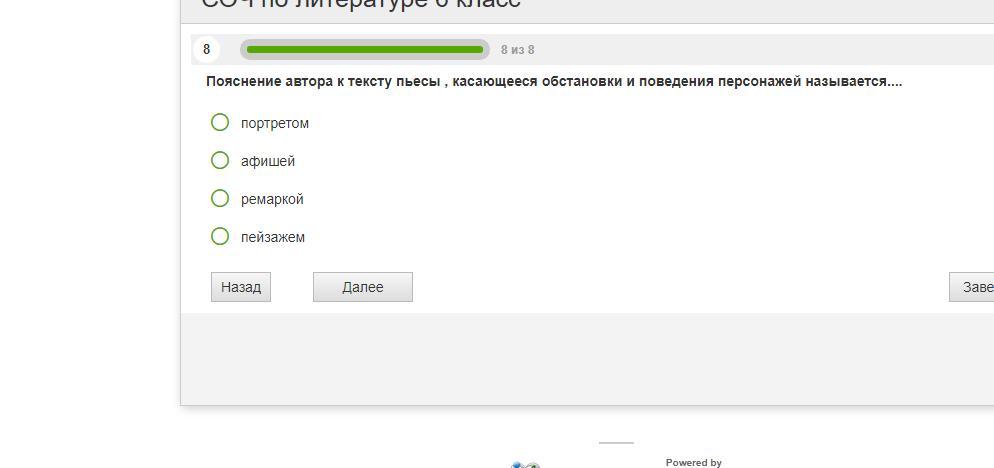Mark ремаркой as the answer
The image size is (994, 468).
click(220, 198)
